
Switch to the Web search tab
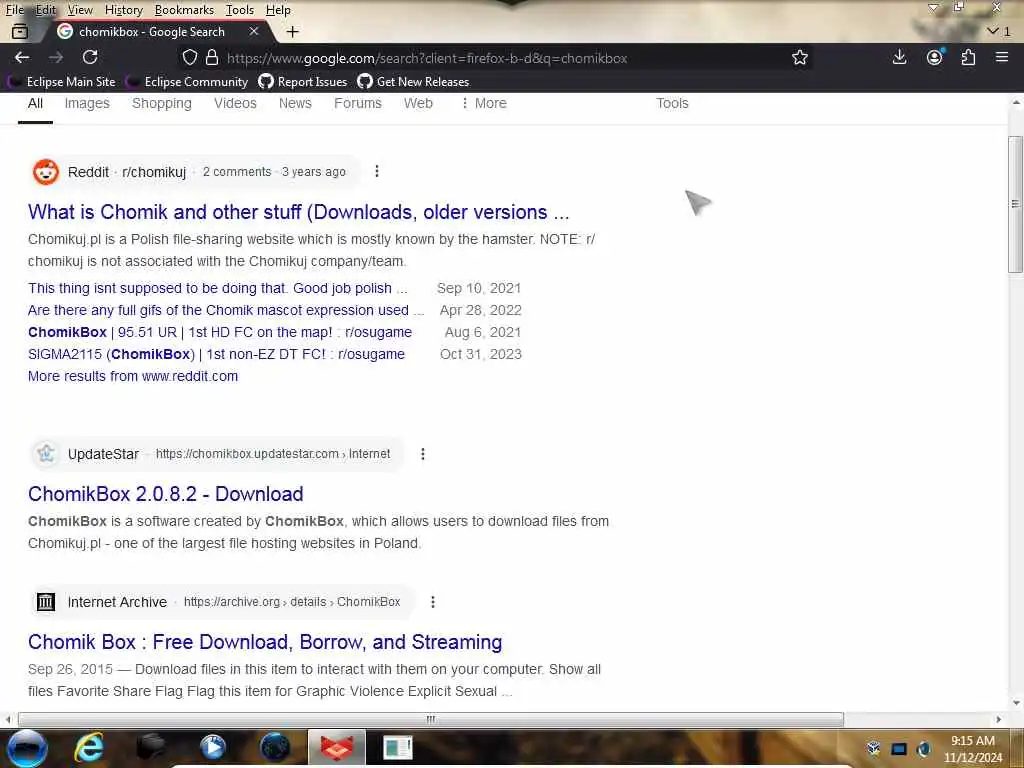coord(418,103)
